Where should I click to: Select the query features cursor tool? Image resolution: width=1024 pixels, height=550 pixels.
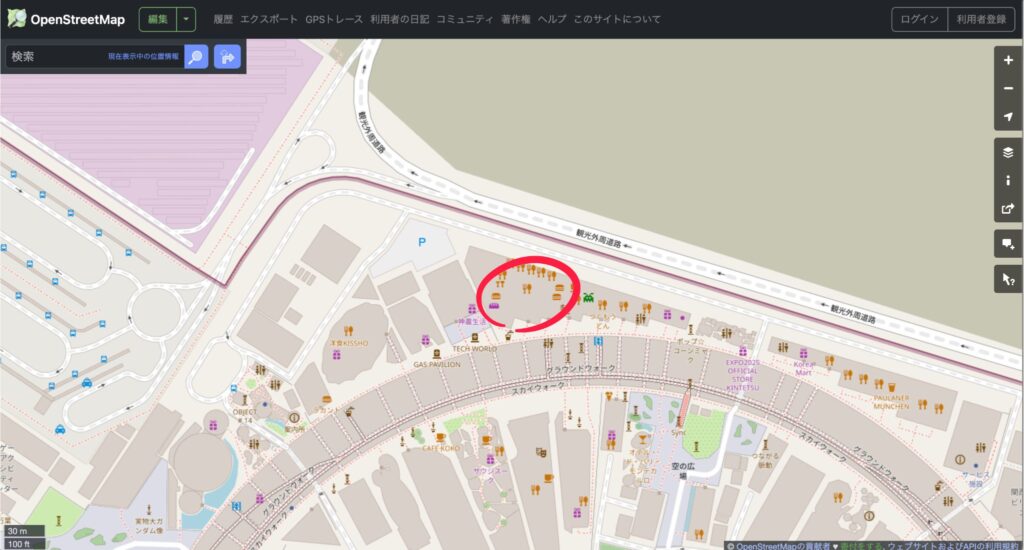[x=1008, y=279]
